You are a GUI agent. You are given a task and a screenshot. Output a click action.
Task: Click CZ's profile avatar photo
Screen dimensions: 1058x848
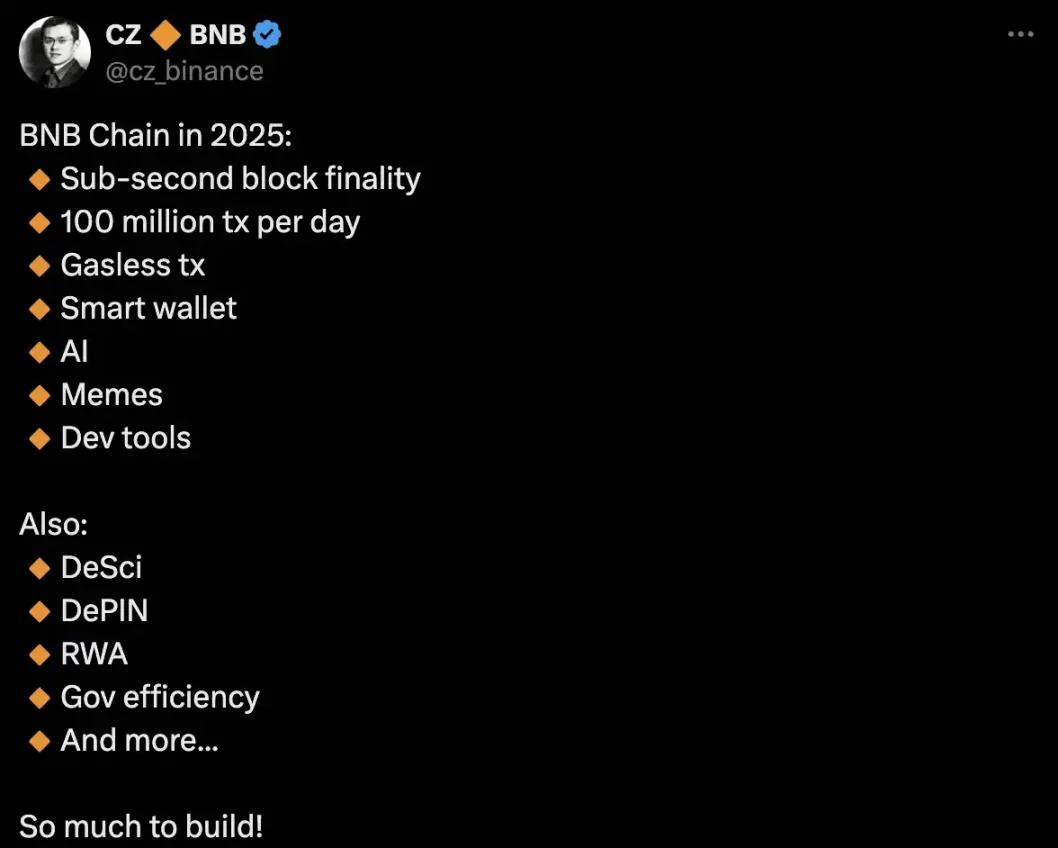[x=55, y=52]
